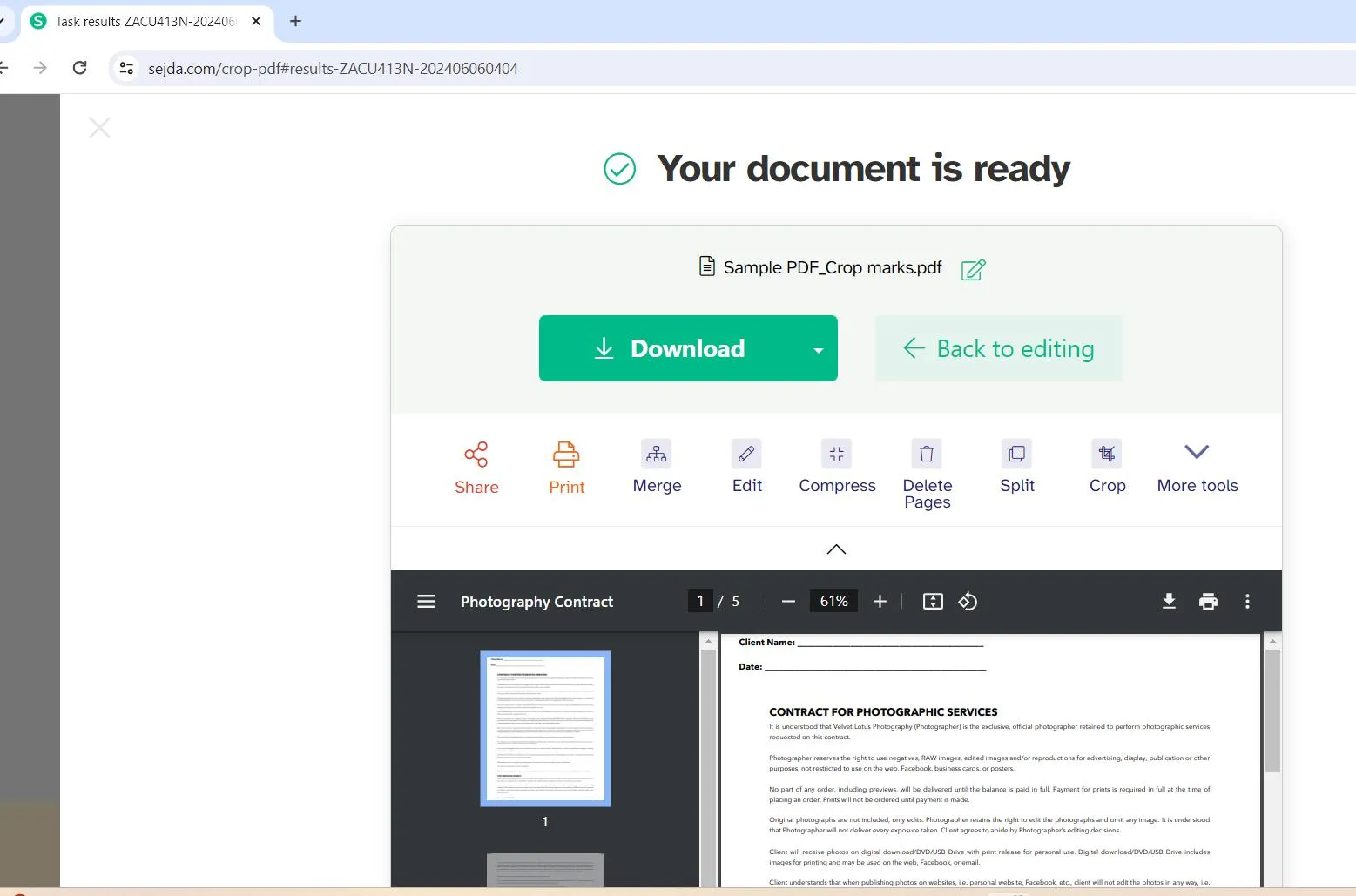
Task: Open the Split tool
Action: tap(1016, 454)
